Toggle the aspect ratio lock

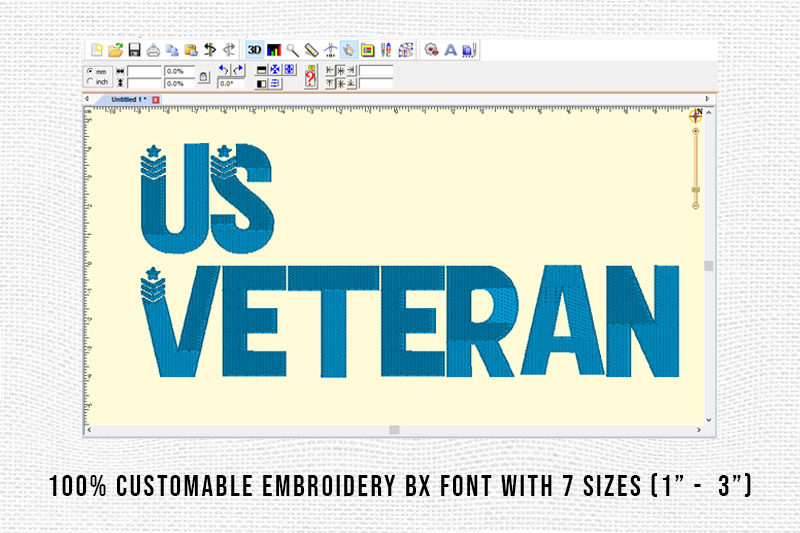(204, 77)
